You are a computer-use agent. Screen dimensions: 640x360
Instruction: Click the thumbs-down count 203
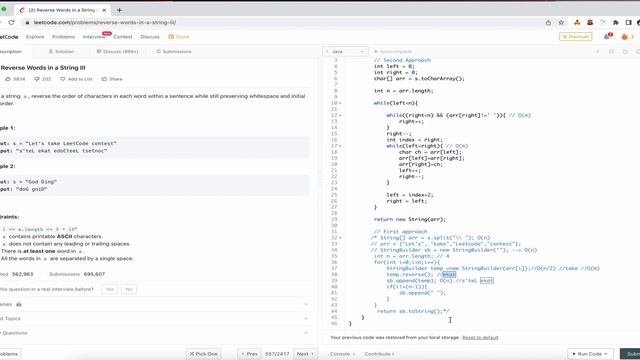pos(42,79)
